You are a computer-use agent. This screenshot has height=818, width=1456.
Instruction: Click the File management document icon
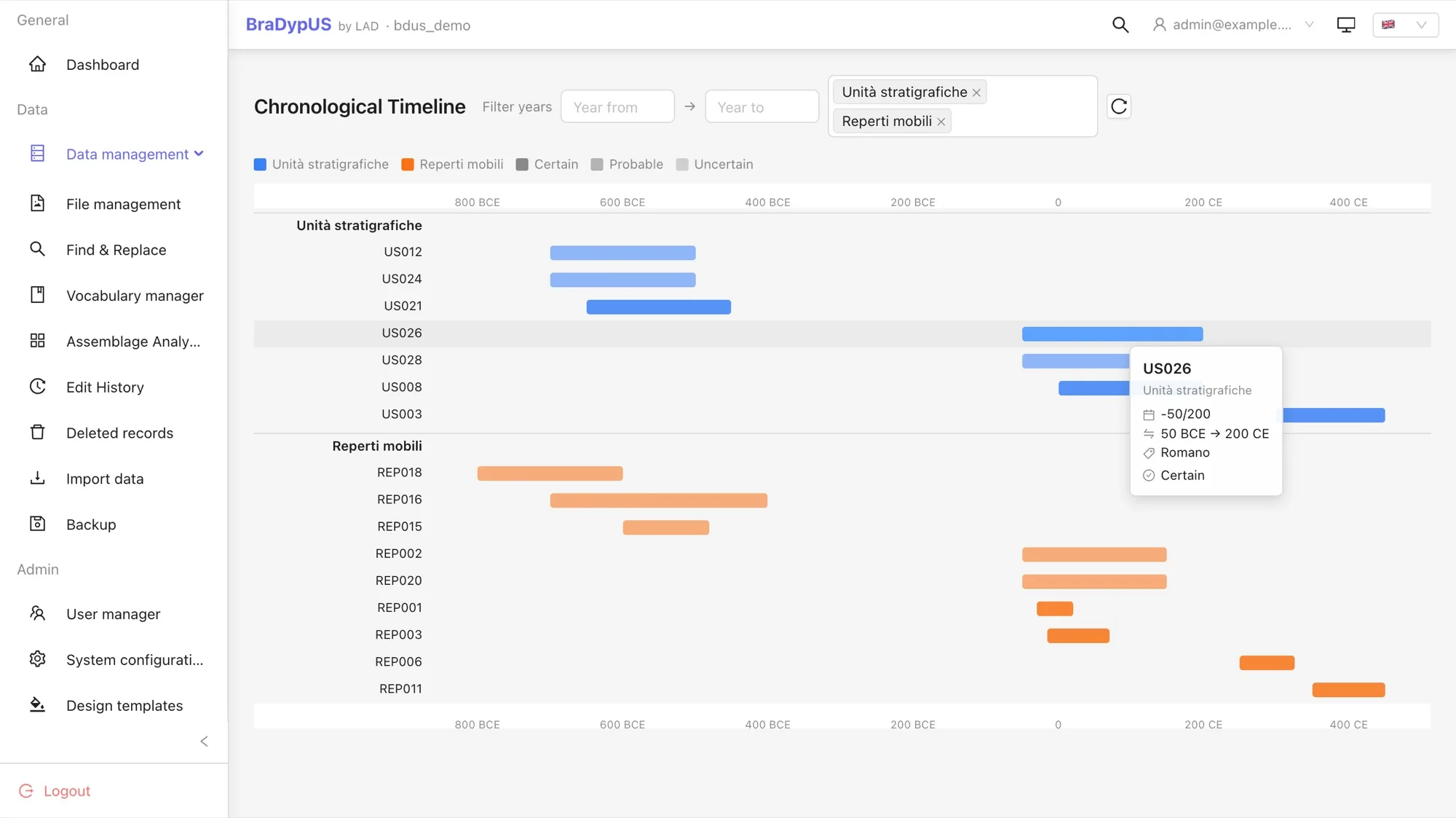pyautogui.click(x=37, y=203)
